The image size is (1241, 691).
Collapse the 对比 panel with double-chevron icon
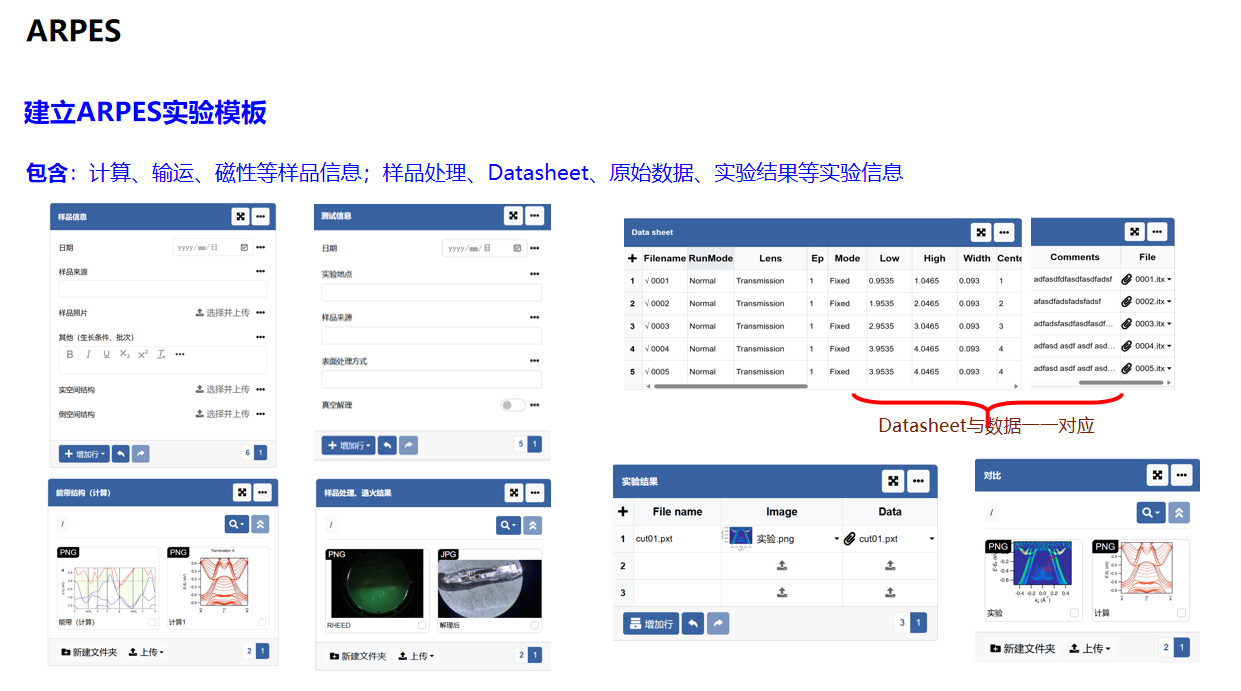coord(1180,513)
